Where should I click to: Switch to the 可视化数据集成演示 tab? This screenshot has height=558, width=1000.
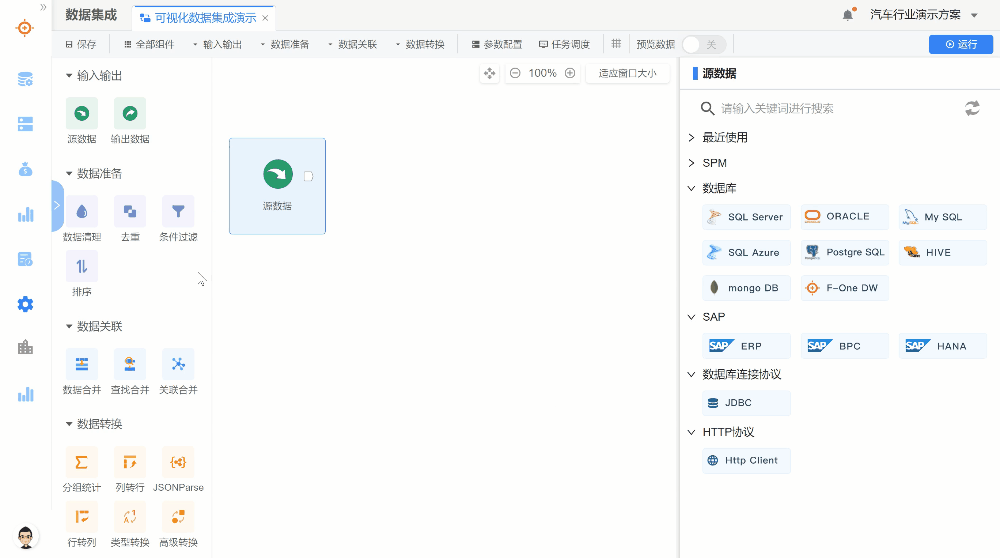(204, 17)
